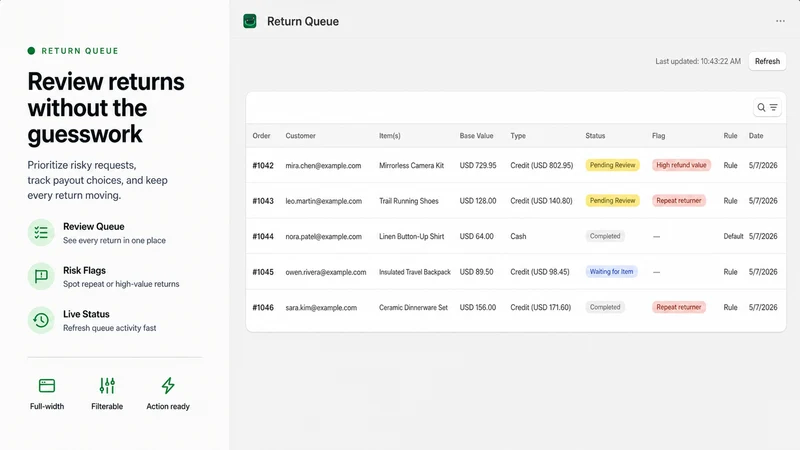Click the Filterable sliders icon
The width and height of the screenshot is (800, 450).
click(107, 385)
